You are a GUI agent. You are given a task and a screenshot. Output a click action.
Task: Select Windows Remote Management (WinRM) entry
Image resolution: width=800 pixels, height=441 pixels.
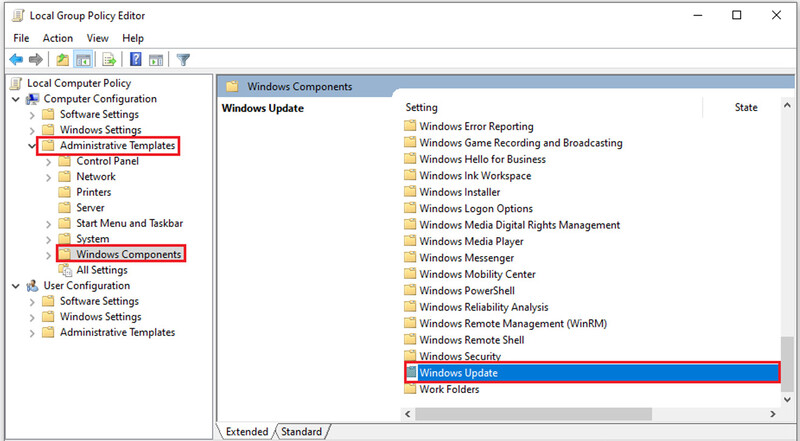click(513, 324)
